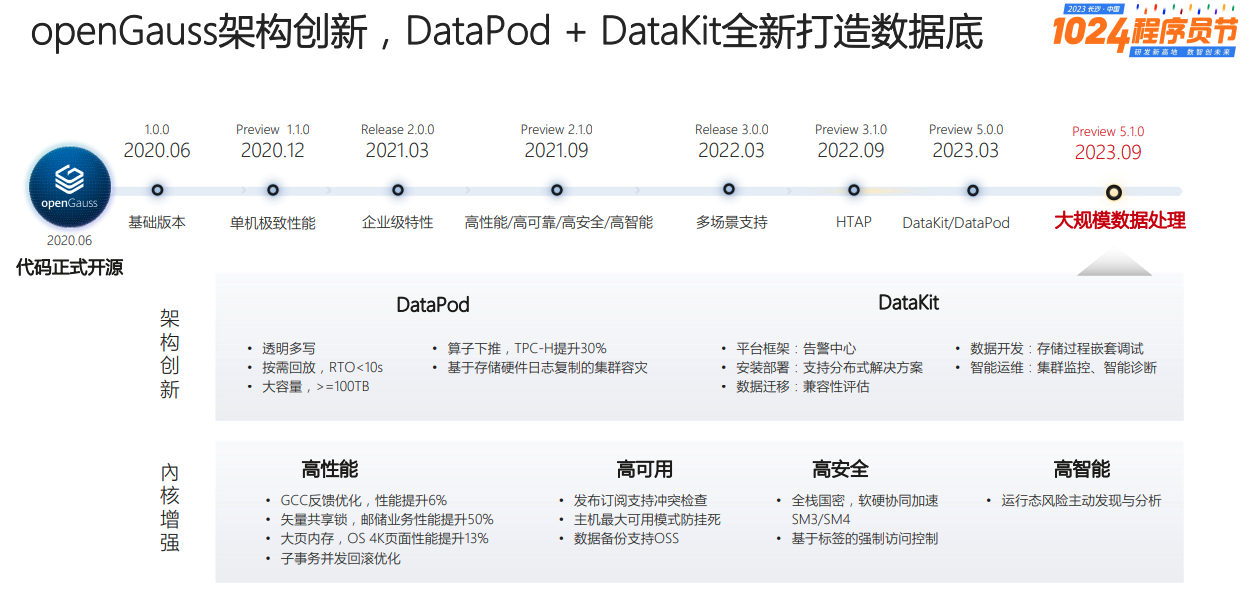Click 运行态风险主动发现与分析 bullet
The image size is (1254, 606).
click(1082, 500)
